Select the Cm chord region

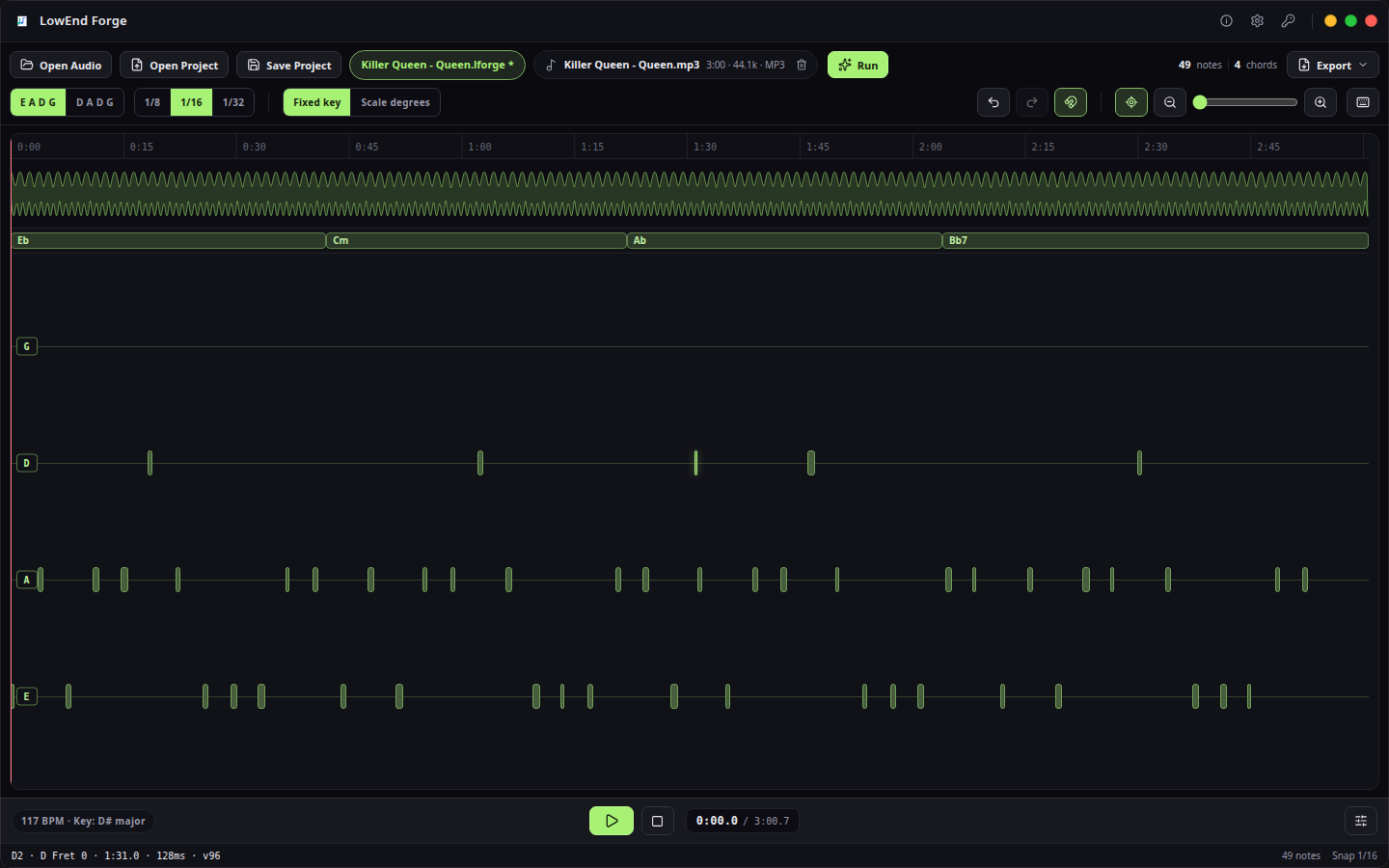(x=477, y=241)
